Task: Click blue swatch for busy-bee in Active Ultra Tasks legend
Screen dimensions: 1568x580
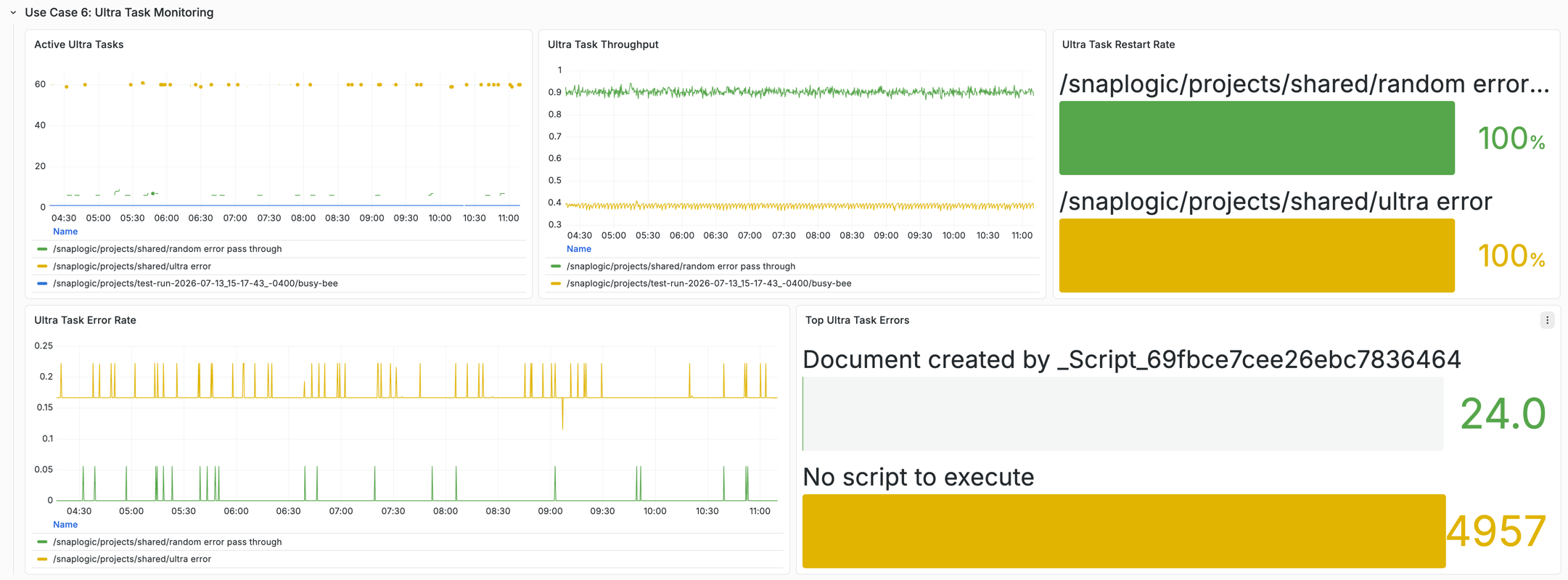Action: (x=42, y=284)
